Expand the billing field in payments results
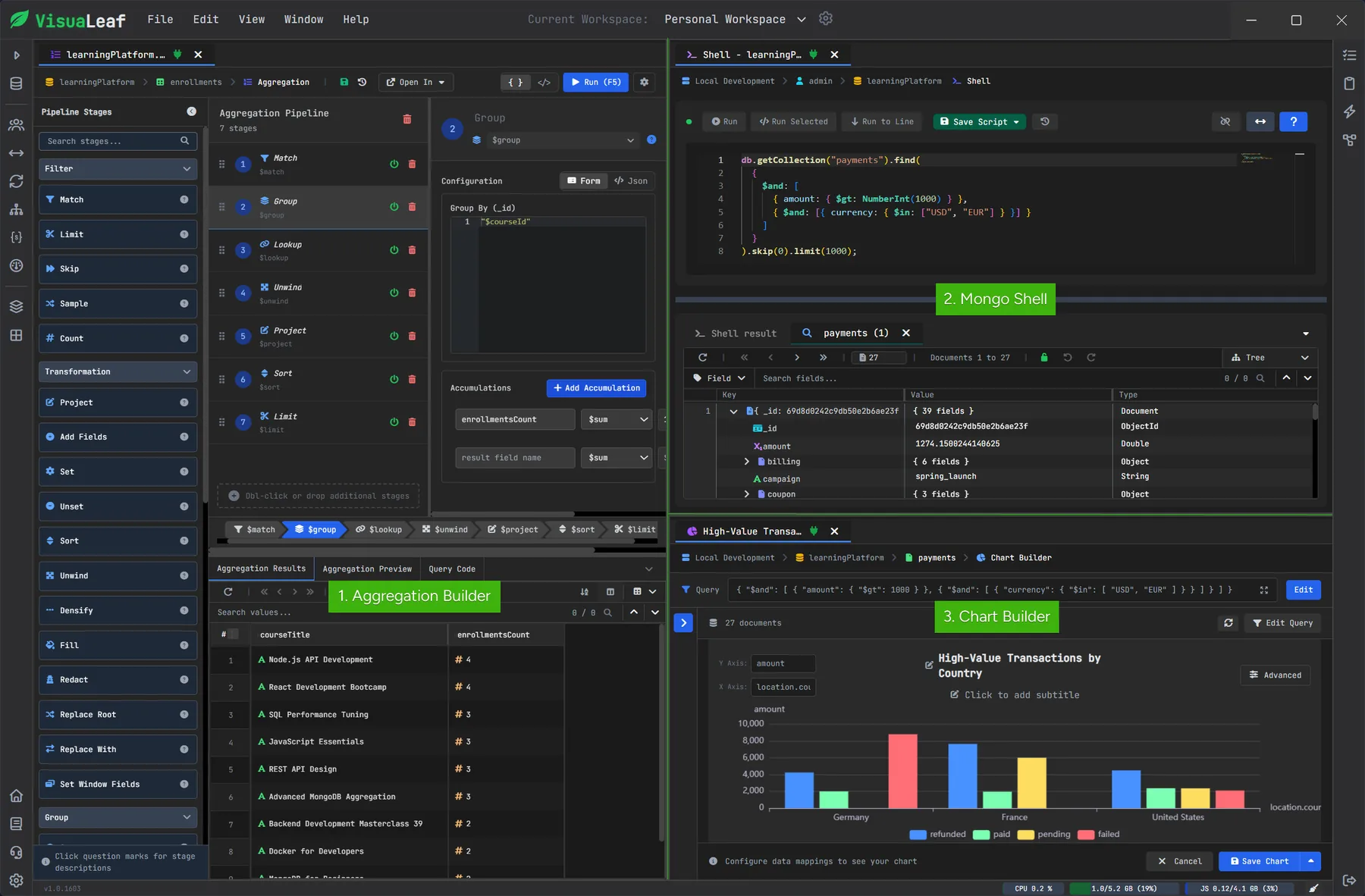The image size is (1365, 896). tap(747, 462)
